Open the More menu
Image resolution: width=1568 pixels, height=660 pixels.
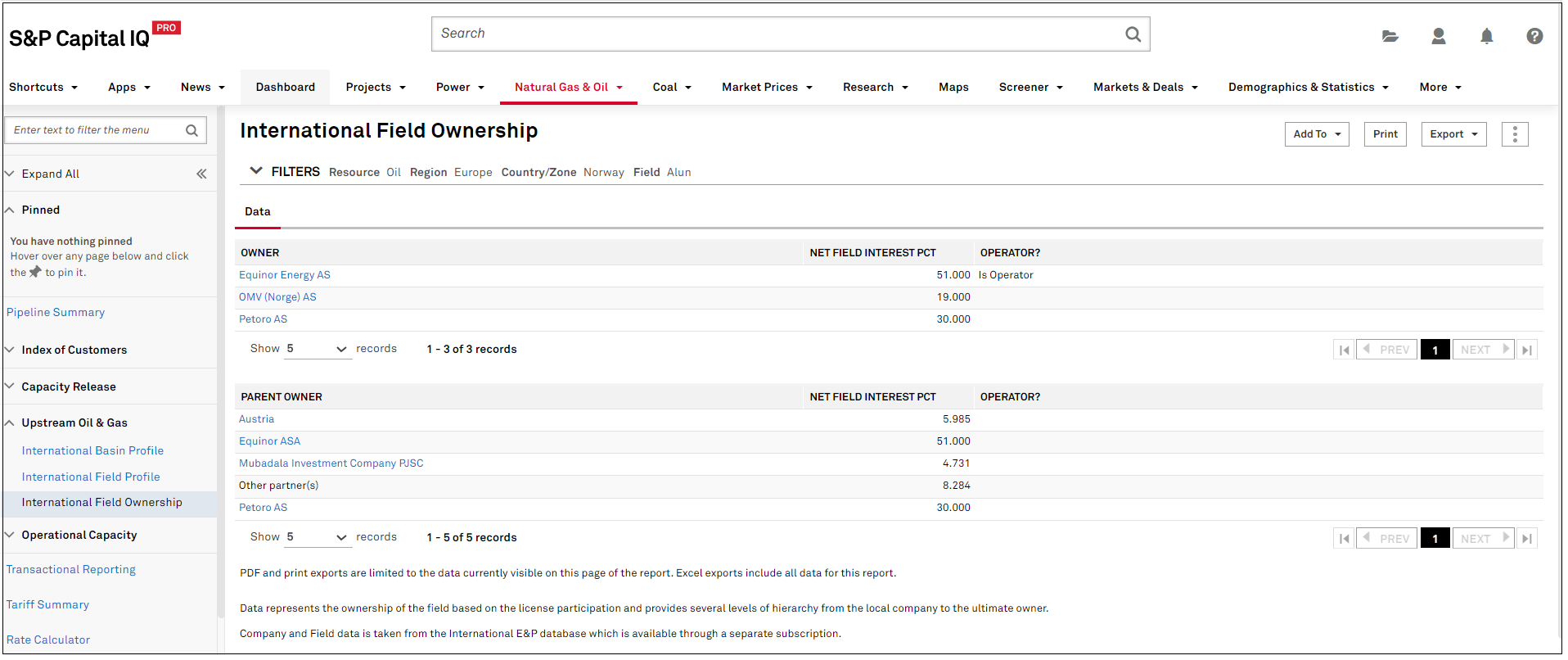[x=1440, y=88]
